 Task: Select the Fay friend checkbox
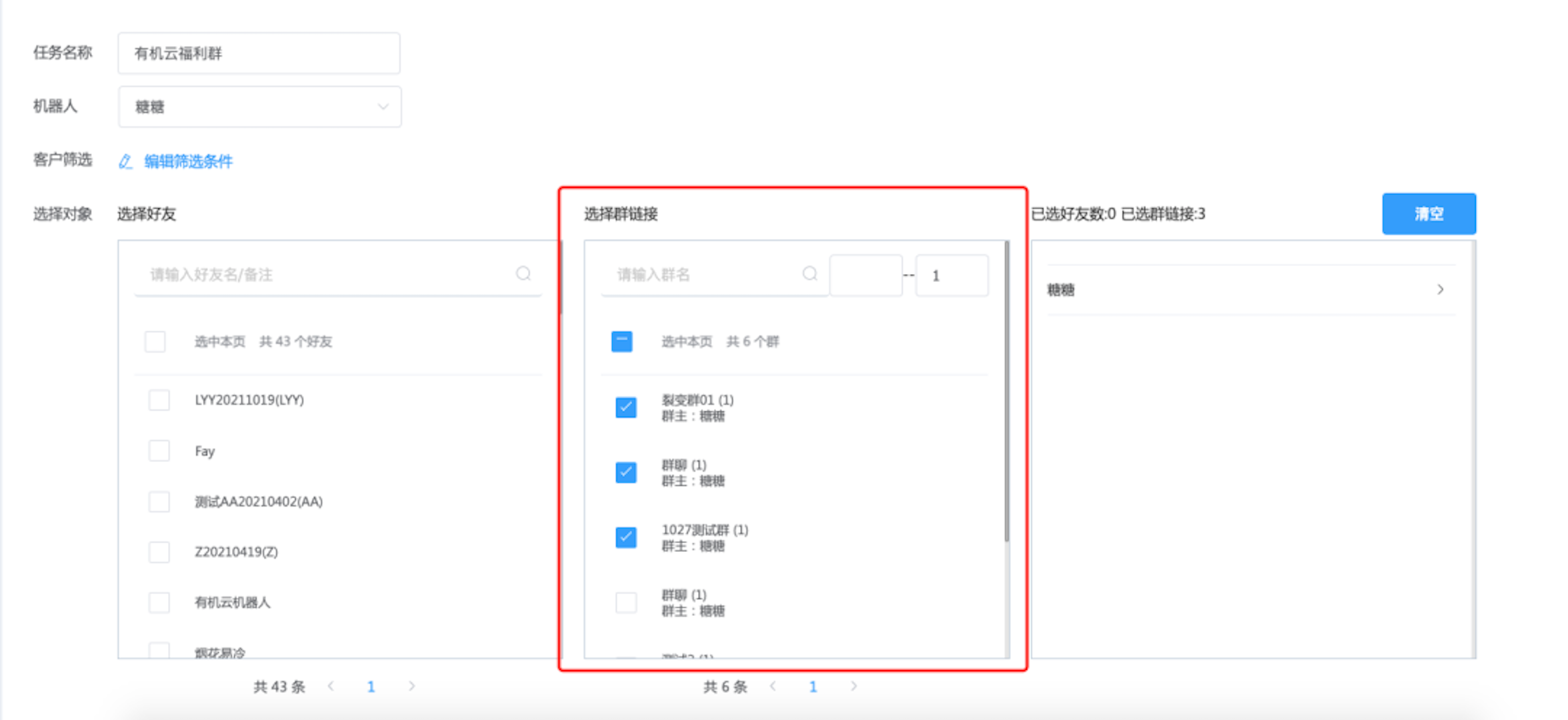click(x=159, y=451)
